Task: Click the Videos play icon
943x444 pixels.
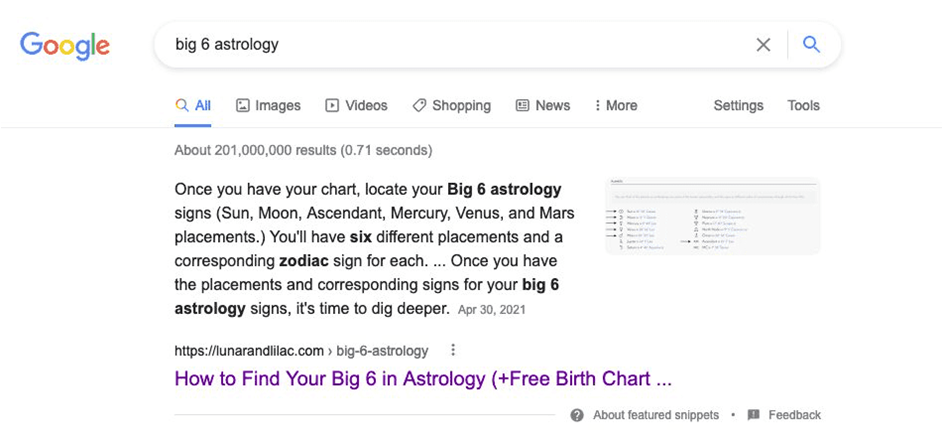Action: pyautogui.click(x=332, y=105)
